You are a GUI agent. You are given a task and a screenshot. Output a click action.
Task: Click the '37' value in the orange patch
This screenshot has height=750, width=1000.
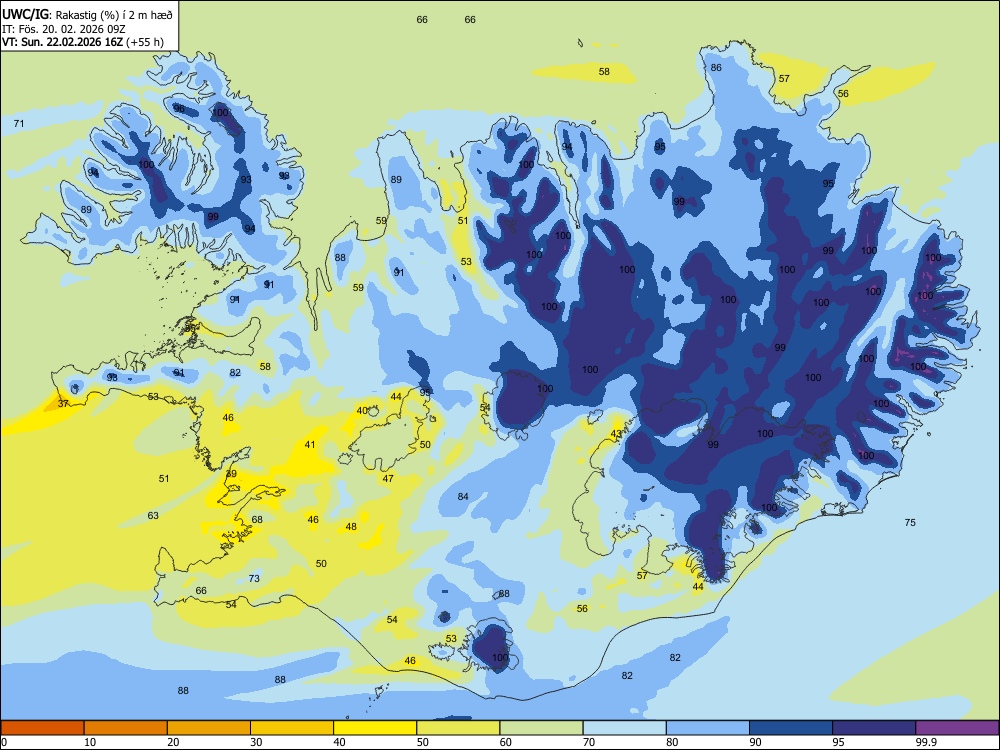pyautogui.click(x=63, y=404)
